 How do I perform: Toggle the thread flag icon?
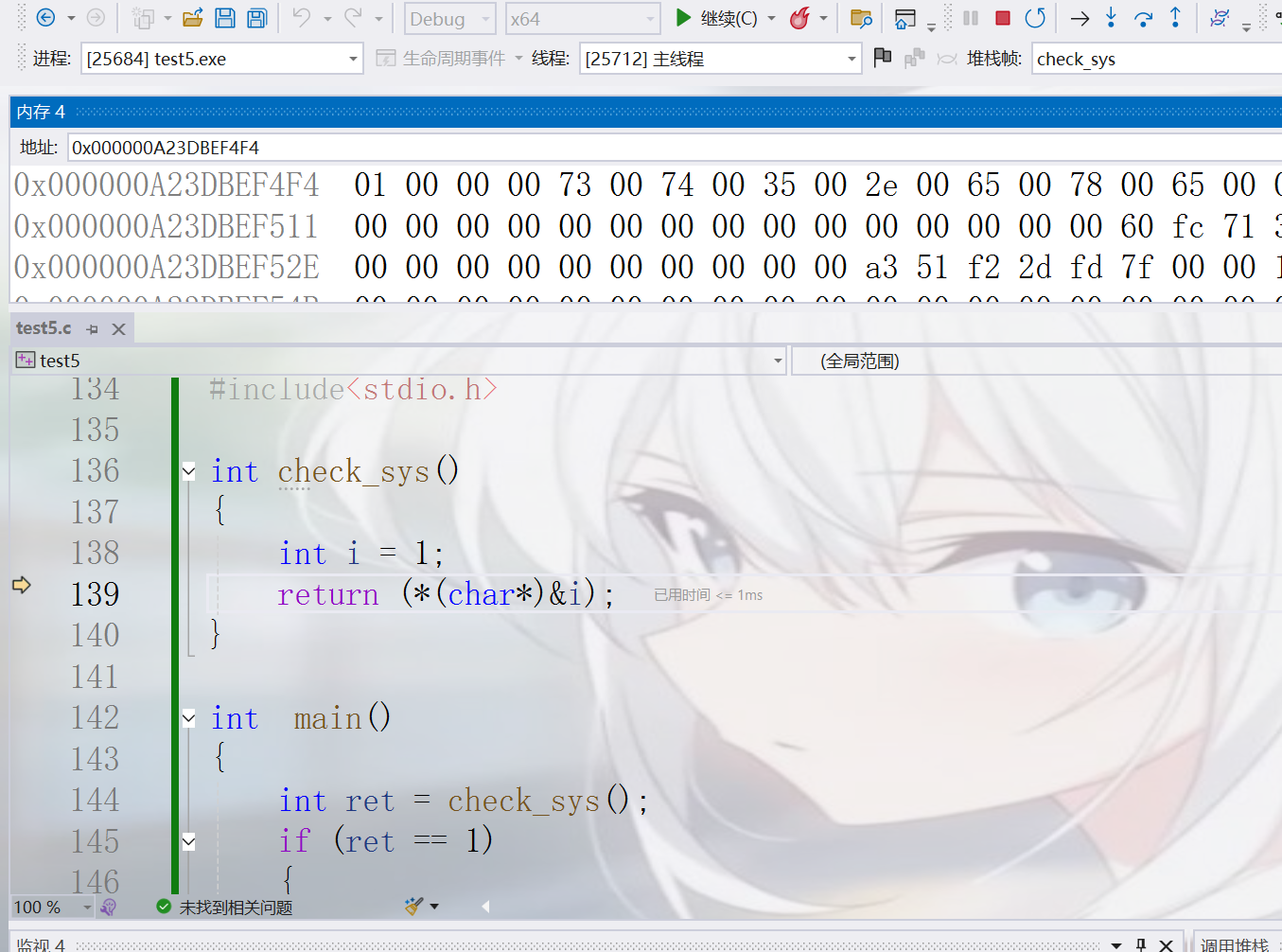click(x=883, y=58)
